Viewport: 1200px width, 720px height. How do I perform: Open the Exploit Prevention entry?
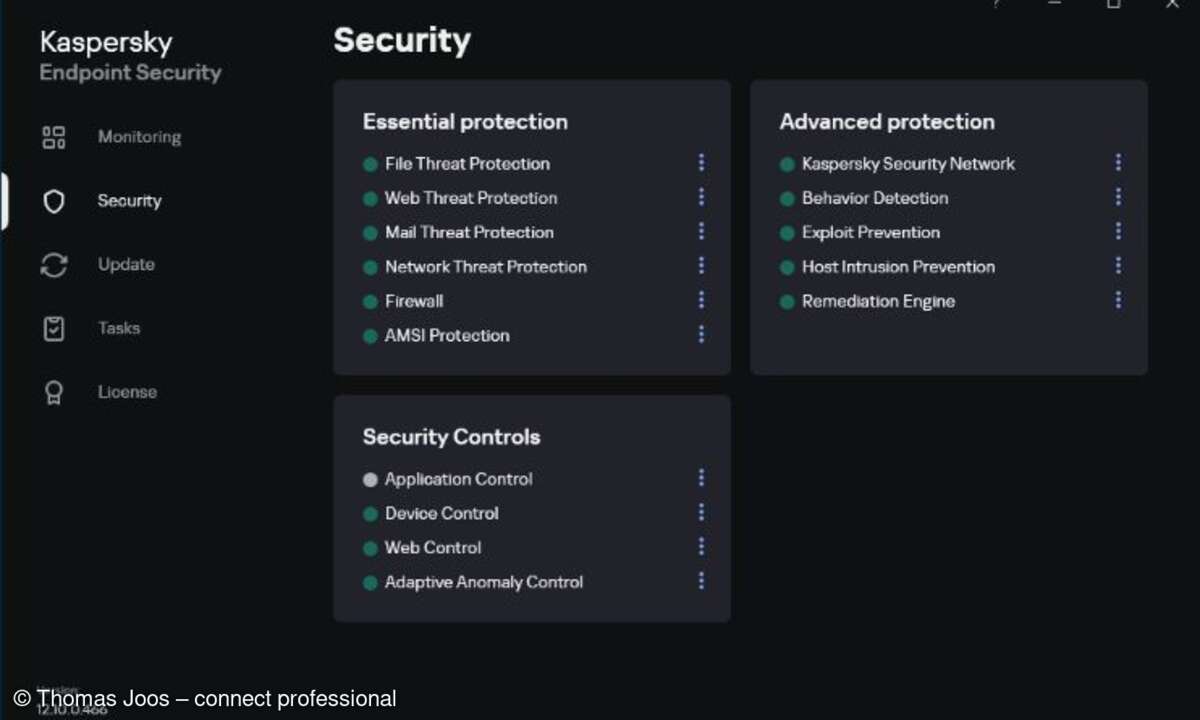870,232
